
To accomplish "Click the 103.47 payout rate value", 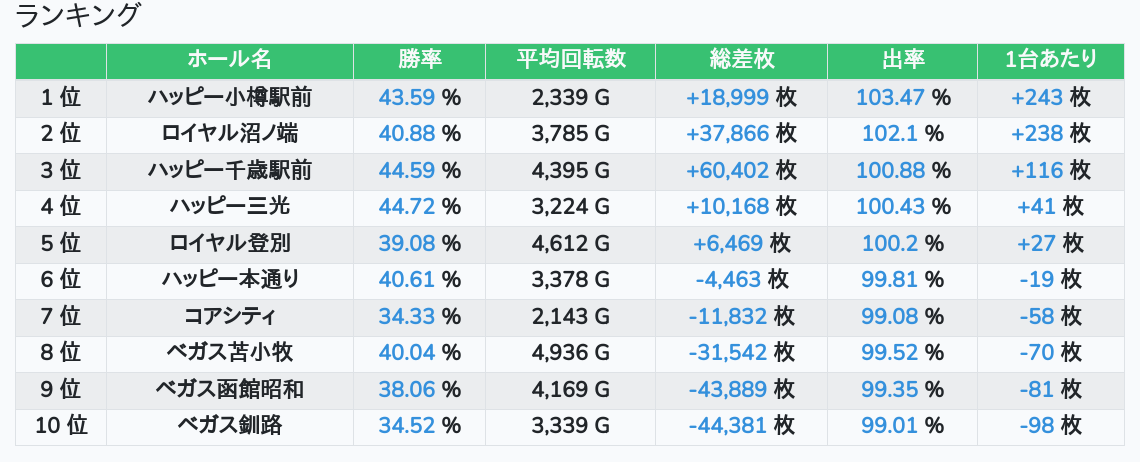I will (891, 97).
